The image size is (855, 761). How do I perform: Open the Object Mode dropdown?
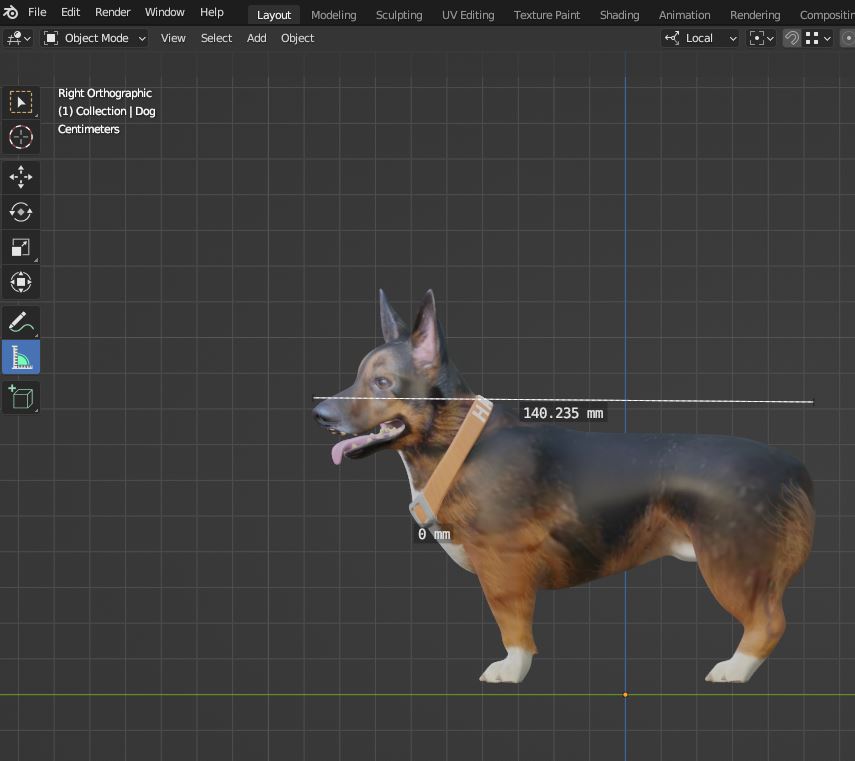(95, 38)
